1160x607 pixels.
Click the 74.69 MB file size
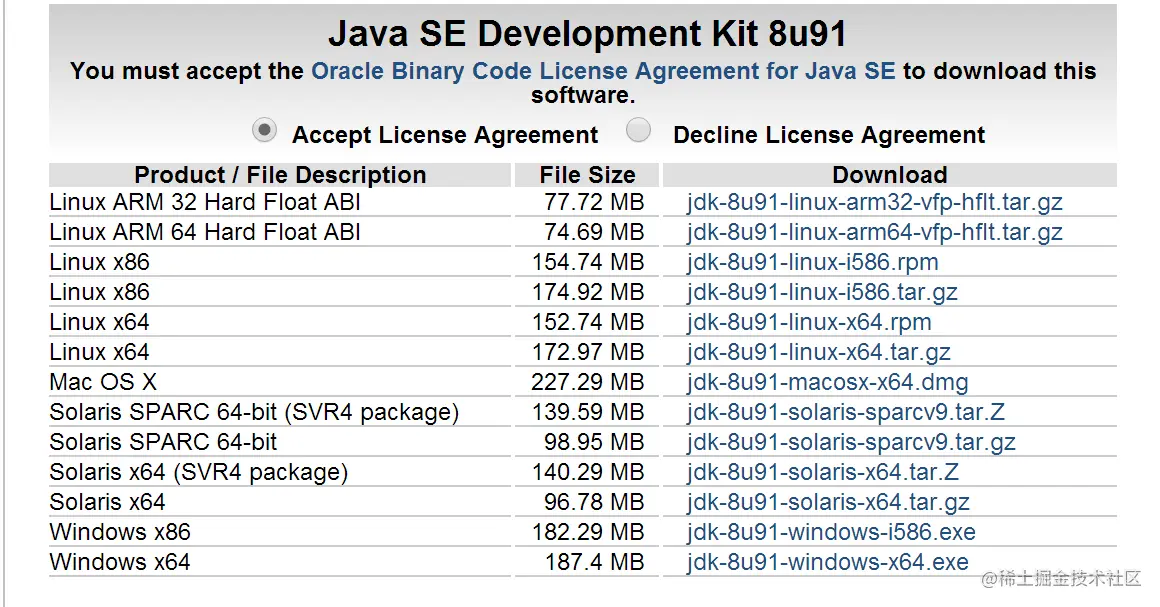tap(594, 232)
